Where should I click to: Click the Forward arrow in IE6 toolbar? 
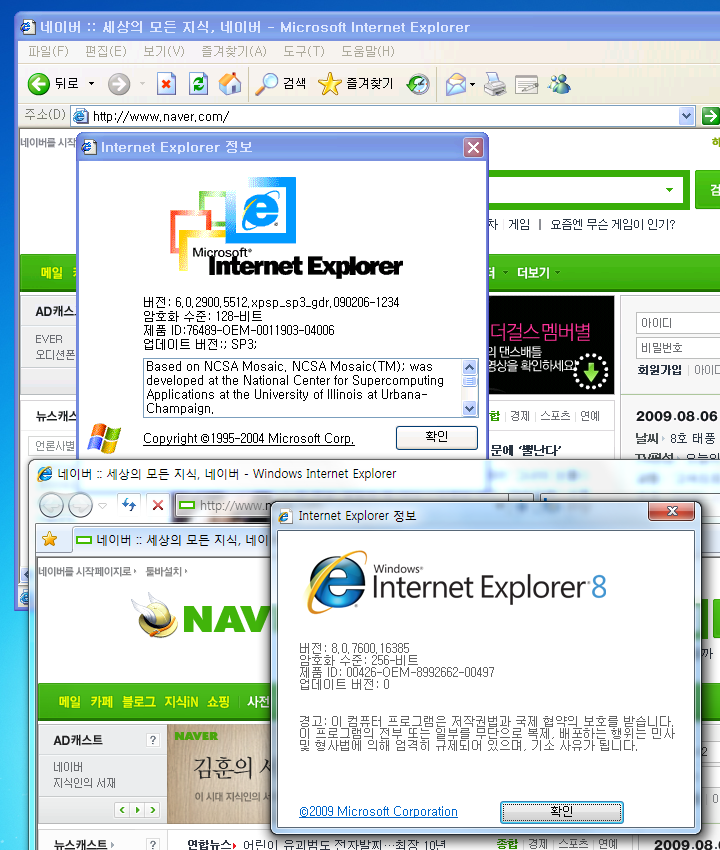(x=119, y=84)
